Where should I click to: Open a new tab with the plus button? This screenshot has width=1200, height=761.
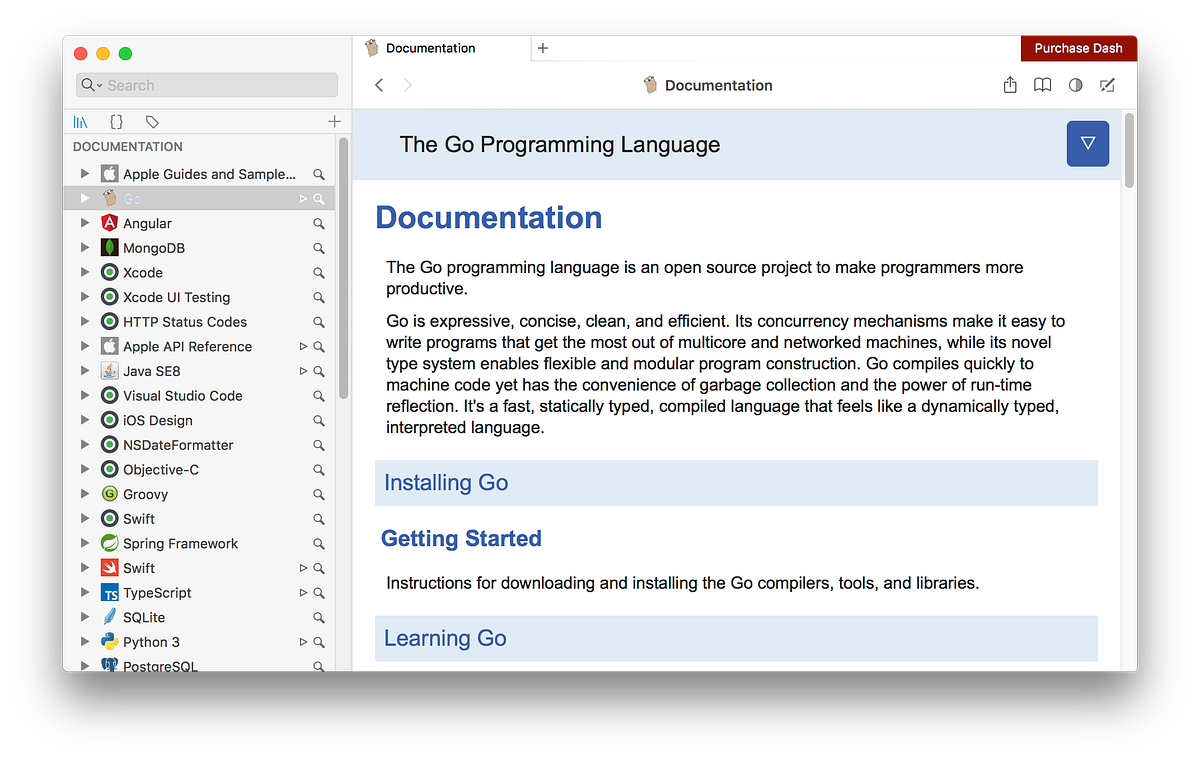click(x=541, y=47)
